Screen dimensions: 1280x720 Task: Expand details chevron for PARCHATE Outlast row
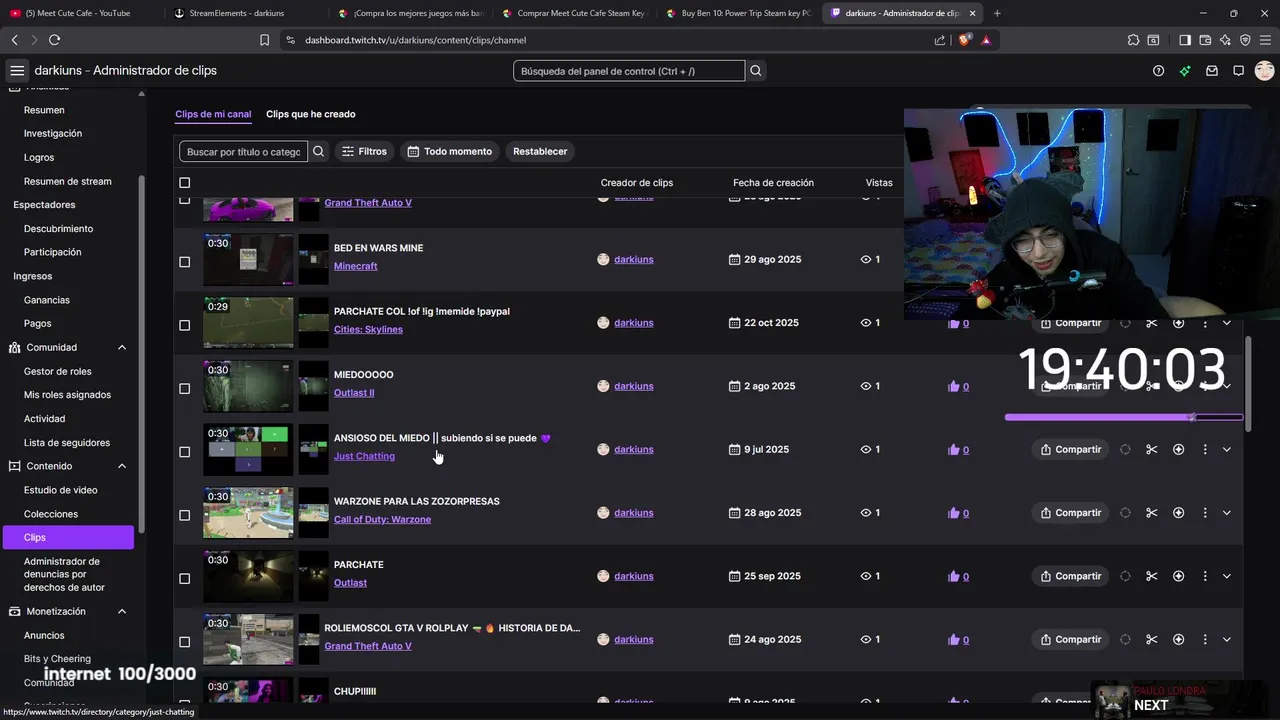(x=1227, y=576)
